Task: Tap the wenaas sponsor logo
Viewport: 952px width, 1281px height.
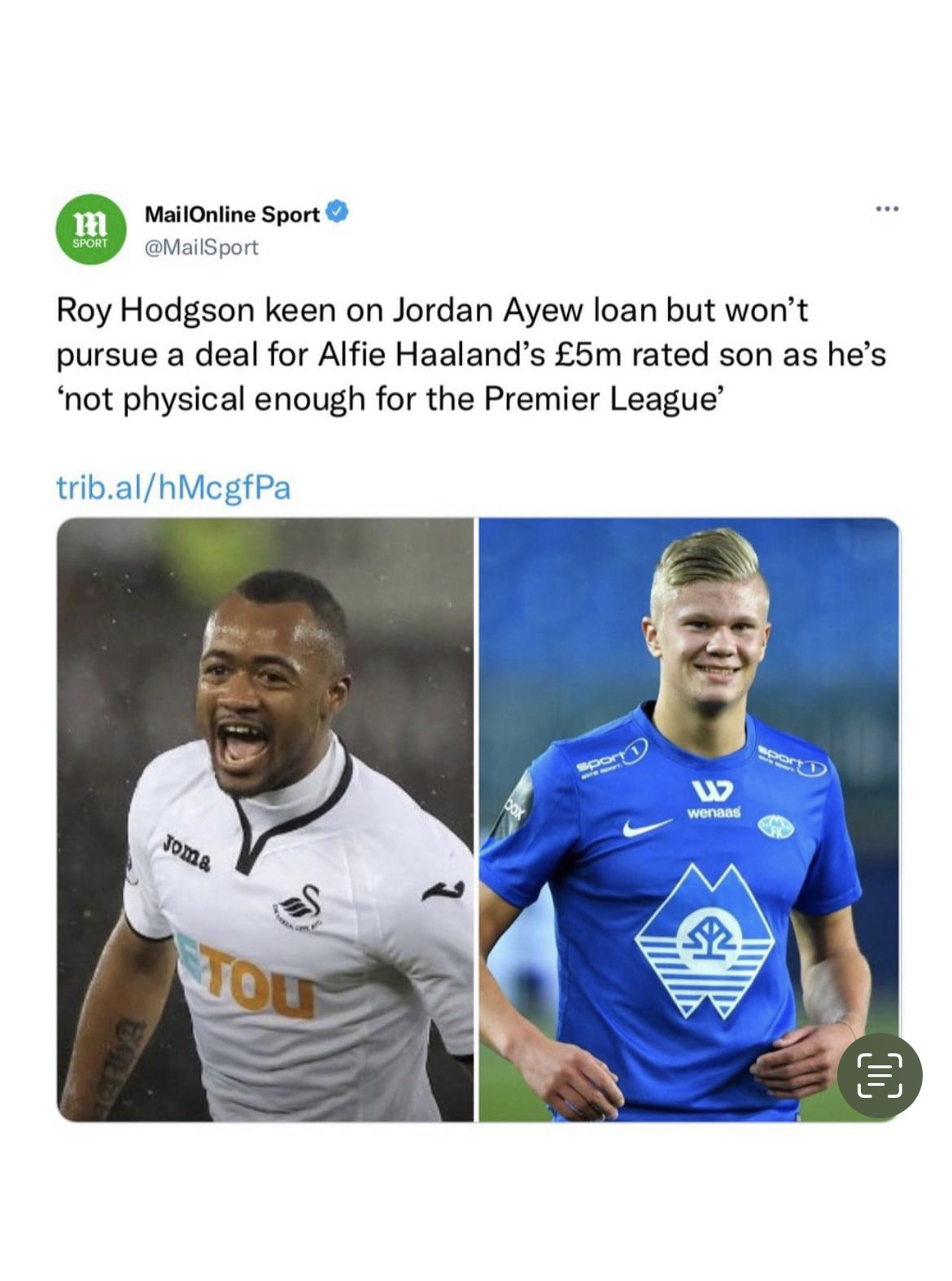Action: pos(713,799)
